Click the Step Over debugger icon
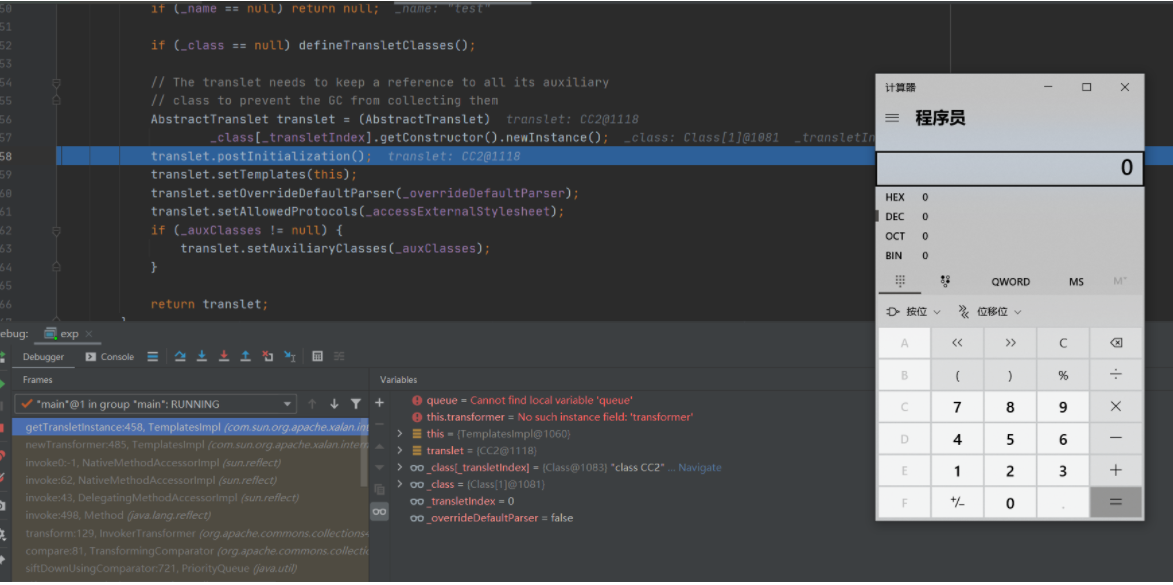Viewport: 1173px width, 585px height. coord(180,357)
